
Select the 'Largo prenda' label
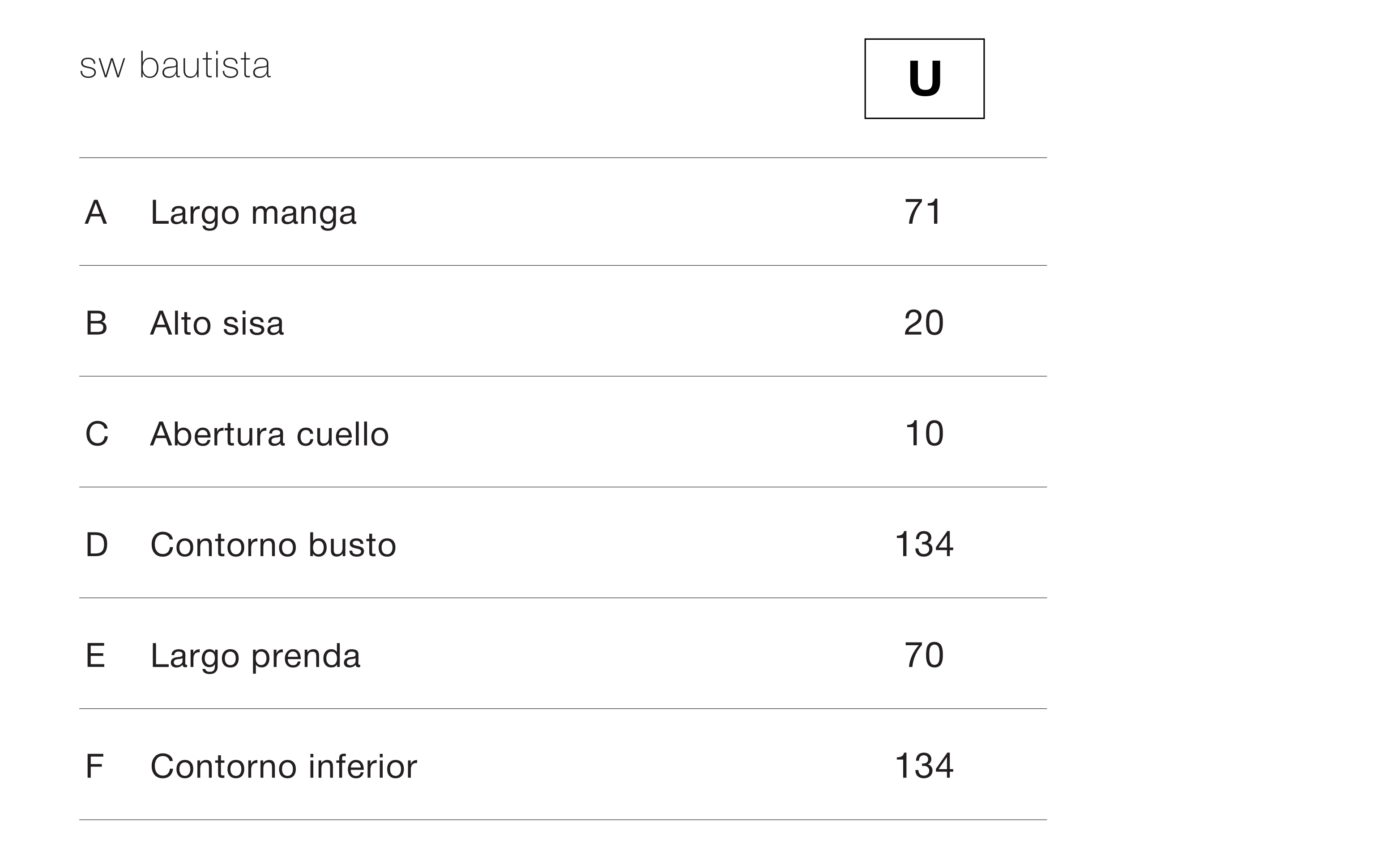point(256,657)
